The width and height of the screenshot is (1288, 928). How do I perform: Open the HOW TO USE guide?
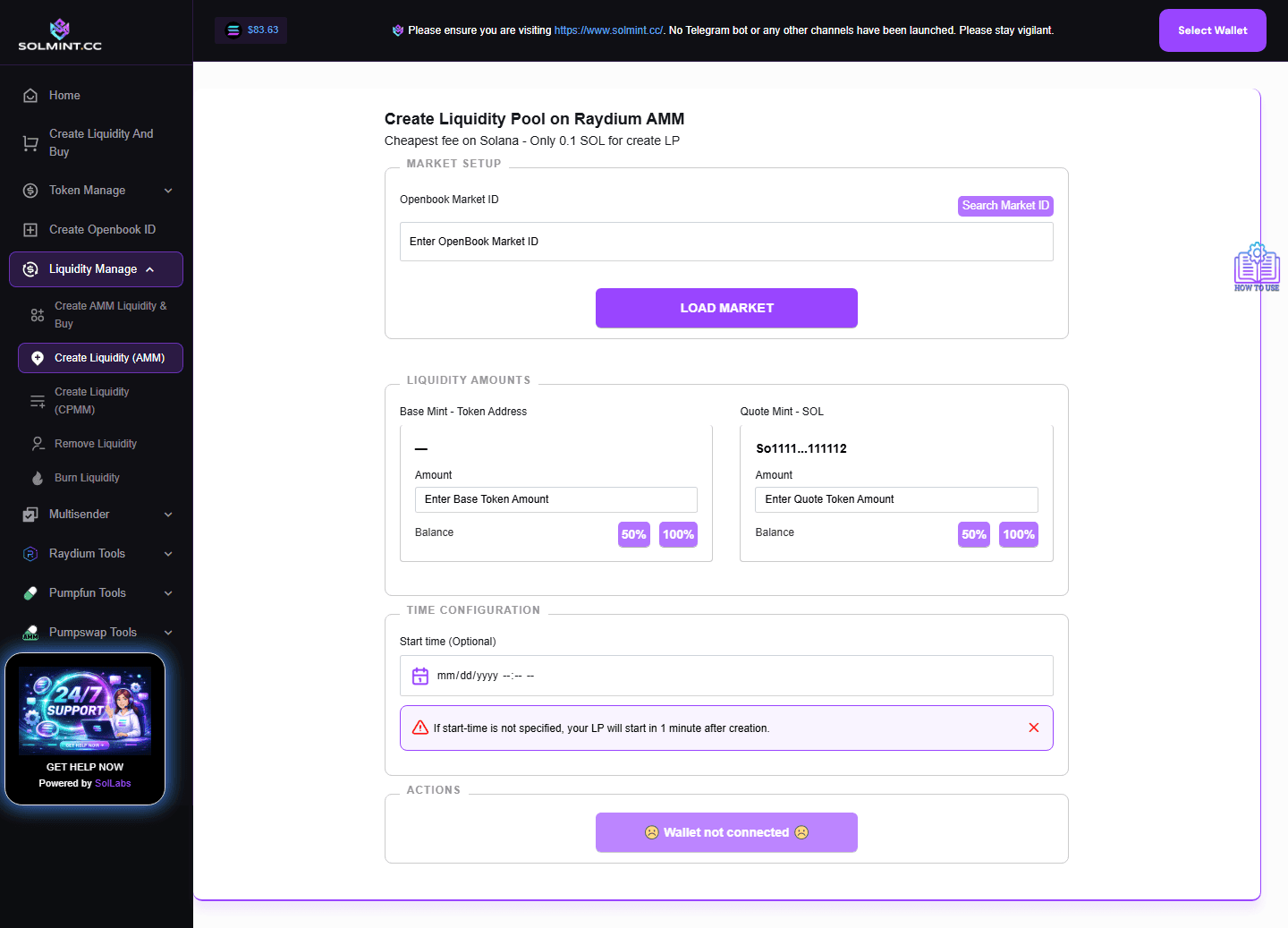1257,266
